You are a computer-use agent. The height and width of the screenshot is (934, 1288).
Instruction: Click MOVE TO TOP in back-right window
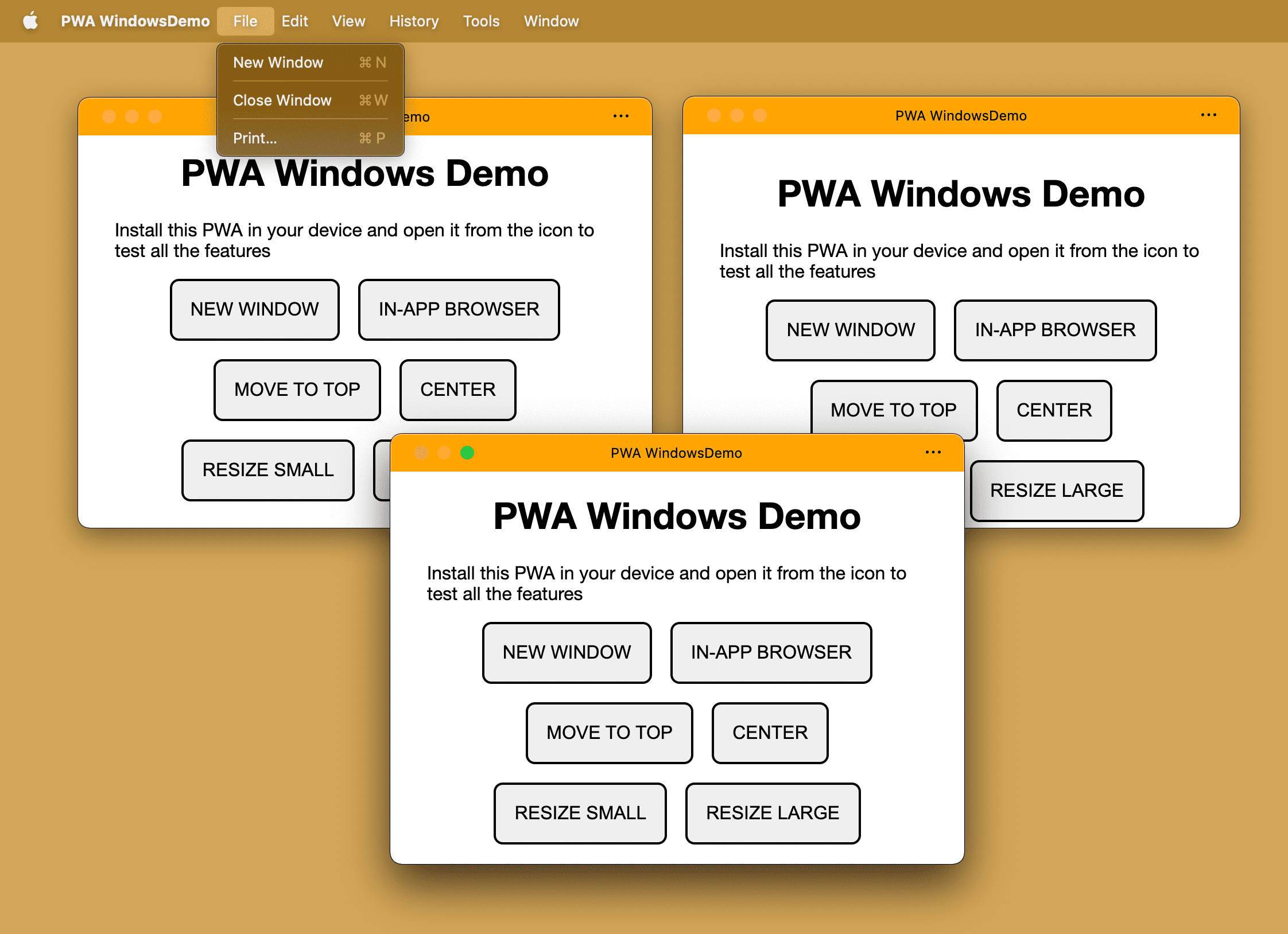891,408
